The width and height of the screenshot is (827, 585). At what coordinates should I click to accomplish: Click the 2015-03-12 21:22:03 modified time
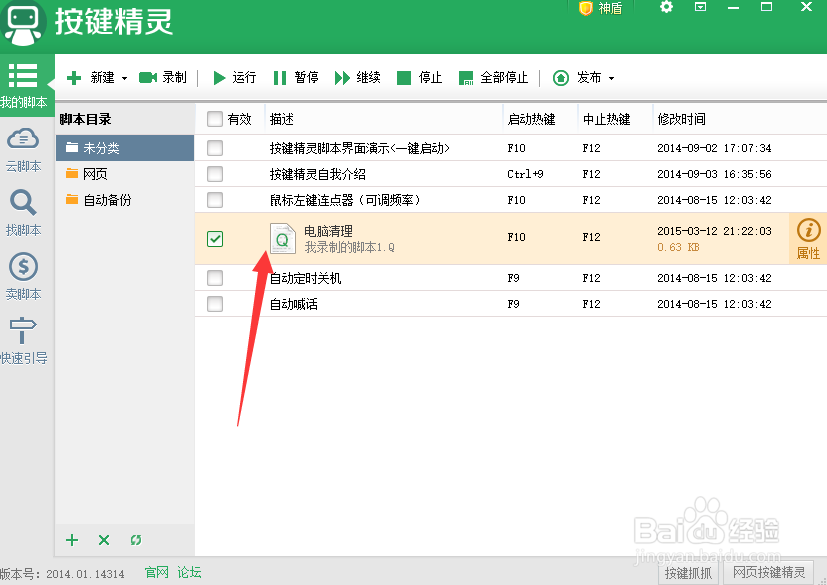(x=714, y=231)
